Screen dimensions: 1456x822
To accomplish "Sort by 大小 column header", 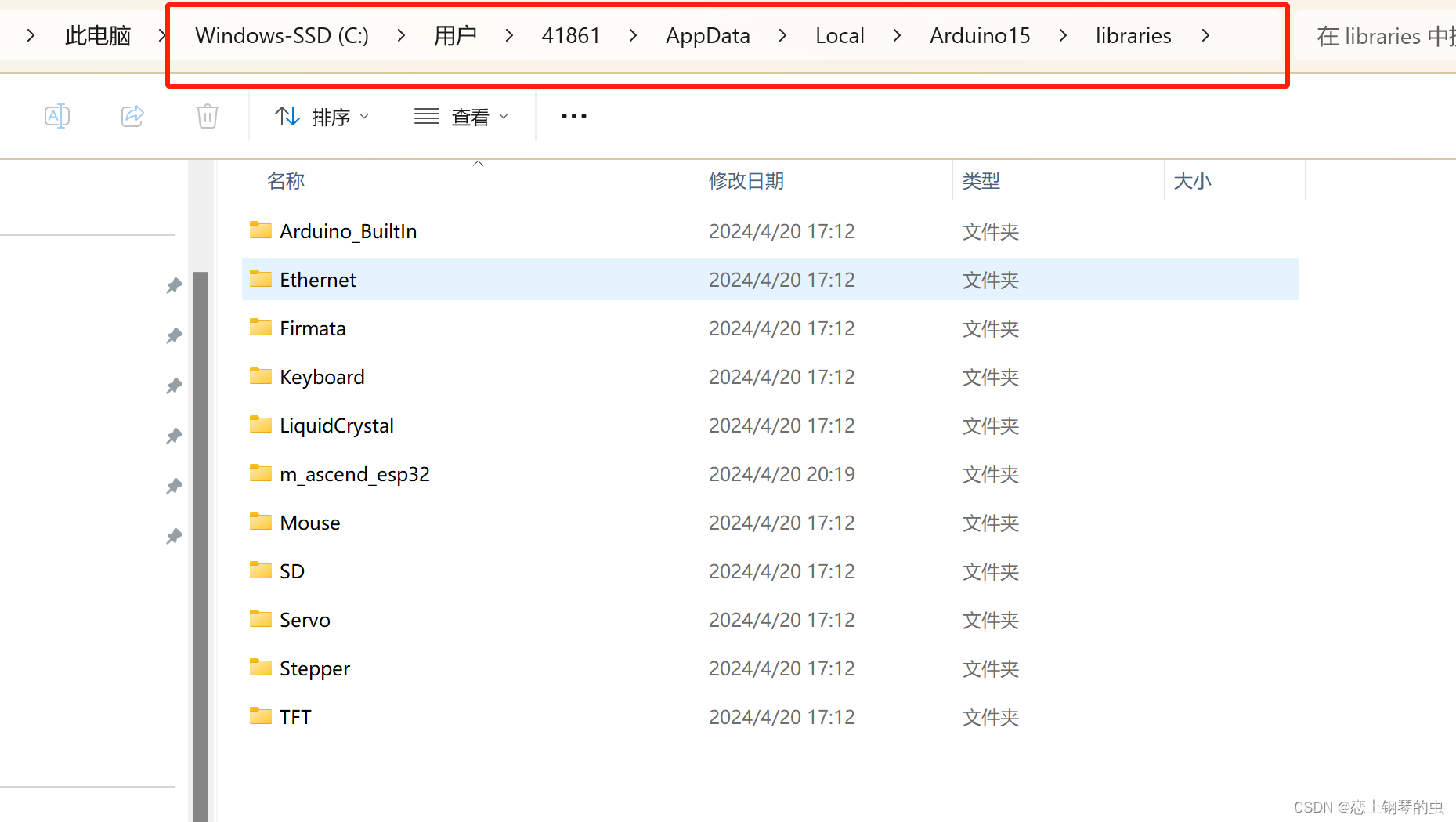I will [x=1192, y=181].
